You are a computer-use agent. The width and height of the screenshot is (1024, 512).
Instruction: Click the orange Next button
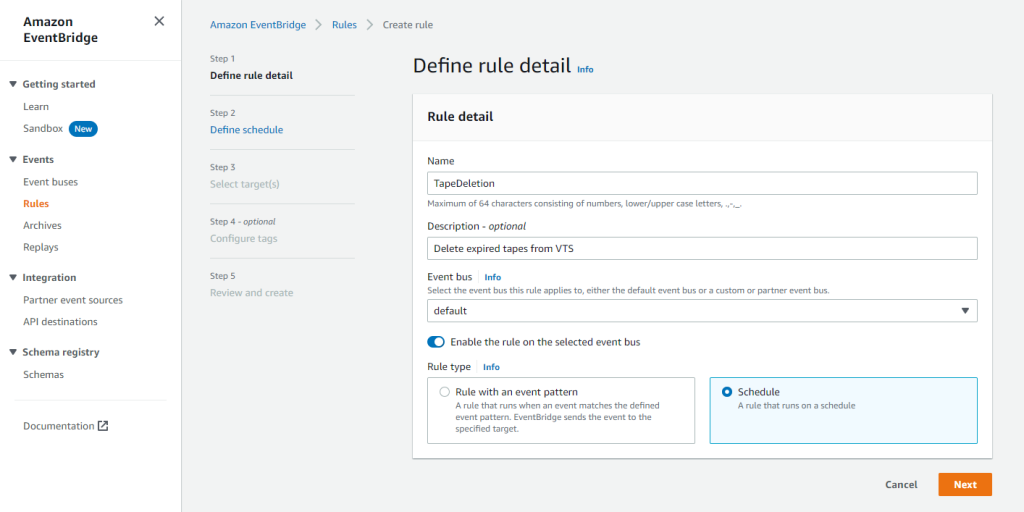tap(965, 485)
